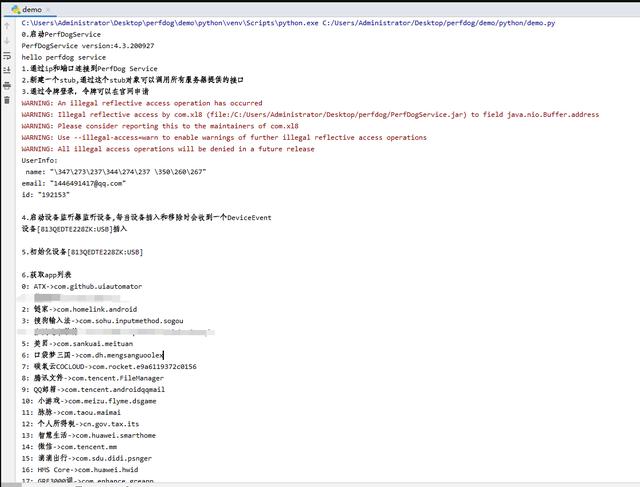This screenshot has width=640, height=487.
Task: Click the email value 1446491417@qq.com
Action: pos(88,183)
